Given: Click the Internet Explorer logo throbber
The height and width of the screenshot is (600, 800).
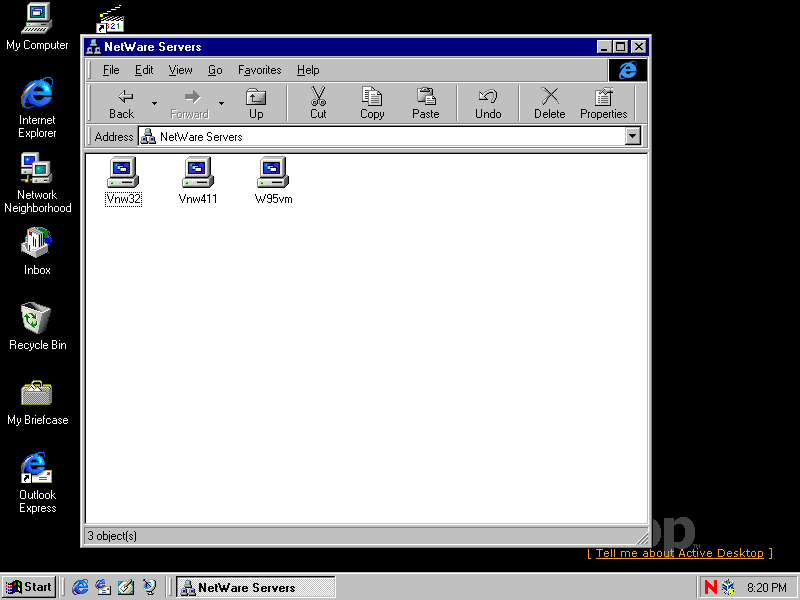Looking at the screenshot, I should pyautogui.click(x=628, y=70).
